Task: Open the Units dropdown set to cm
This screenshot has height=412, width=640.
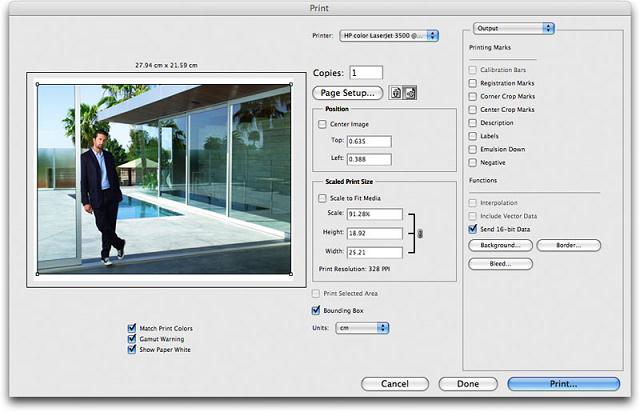Action: pos(362,328)
